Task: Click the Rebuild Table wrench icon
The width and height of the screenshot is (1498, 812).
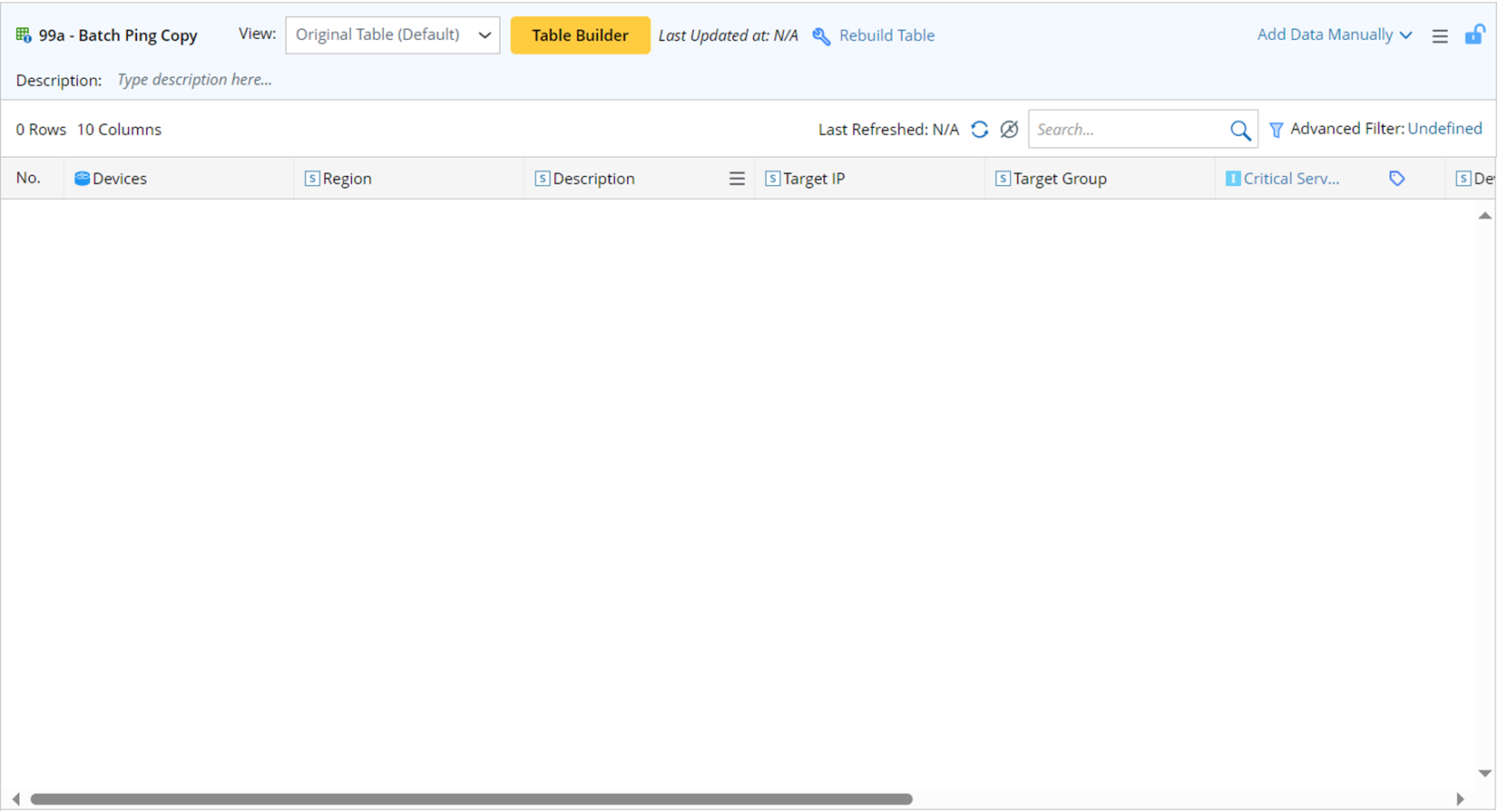Action: click(x=821, y=36)
